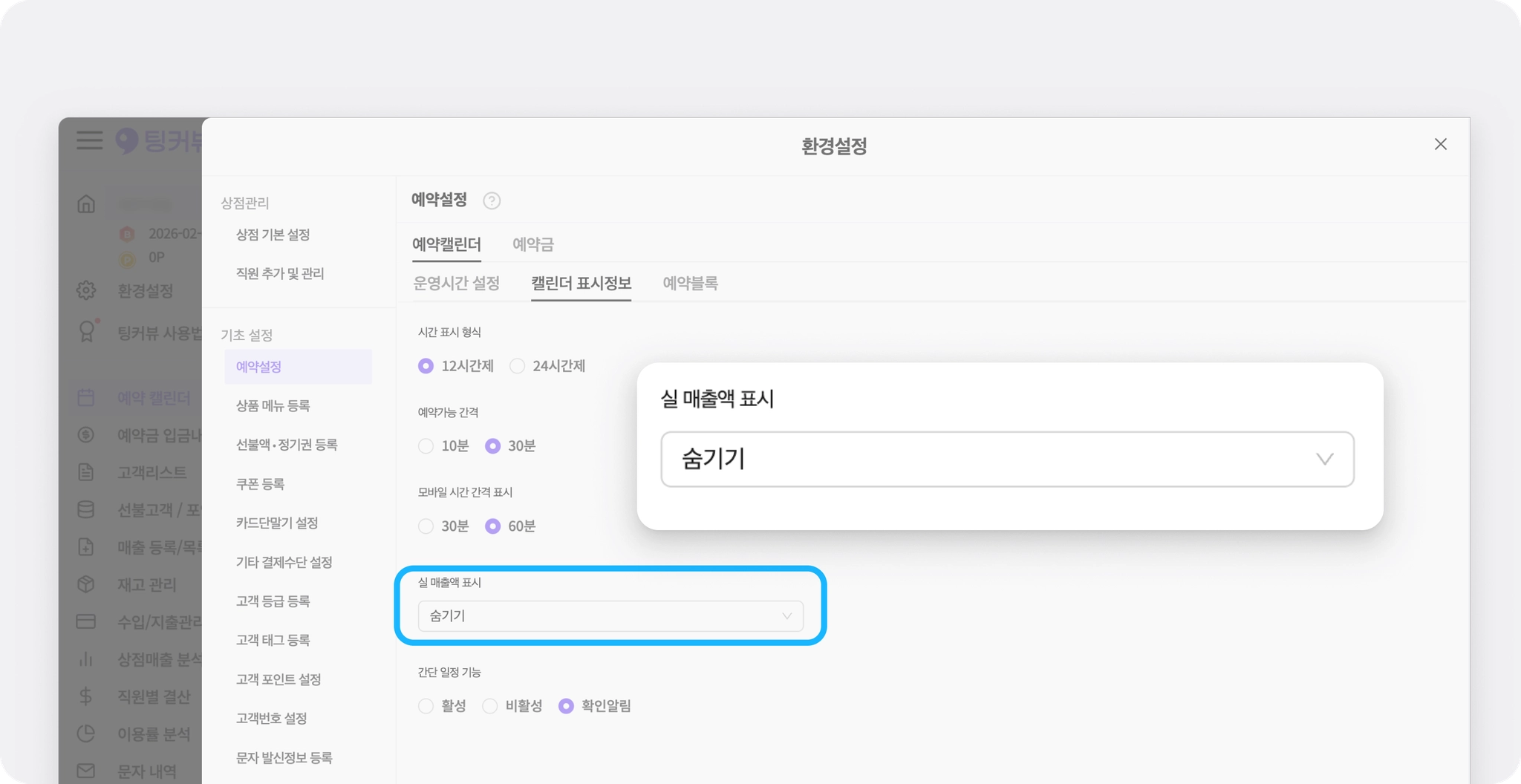Go to 상점 기본 설정
The image size is (1521, 784).
(273, 235)
